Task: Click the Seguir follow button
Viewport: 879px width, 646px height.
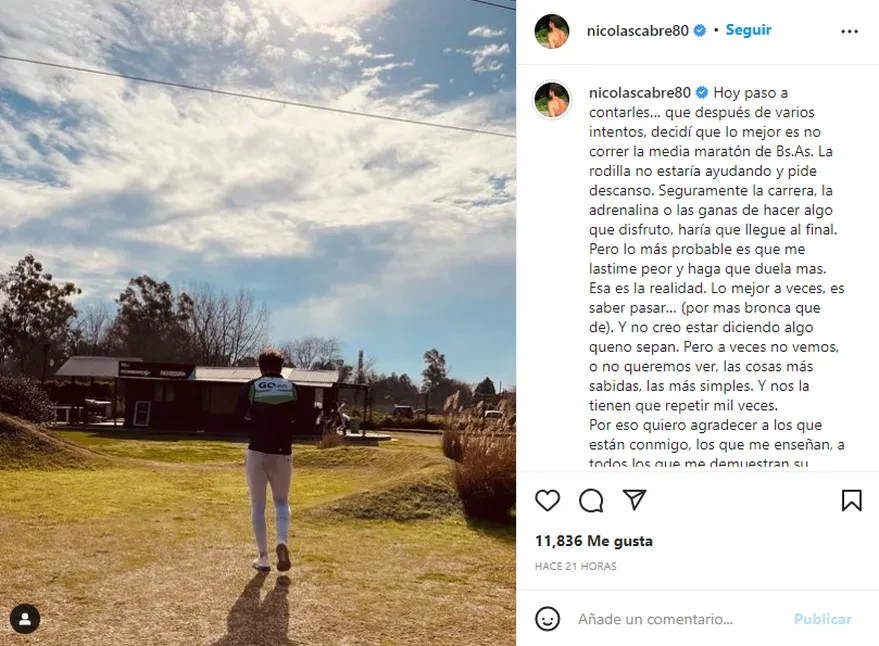Action: 748,30
